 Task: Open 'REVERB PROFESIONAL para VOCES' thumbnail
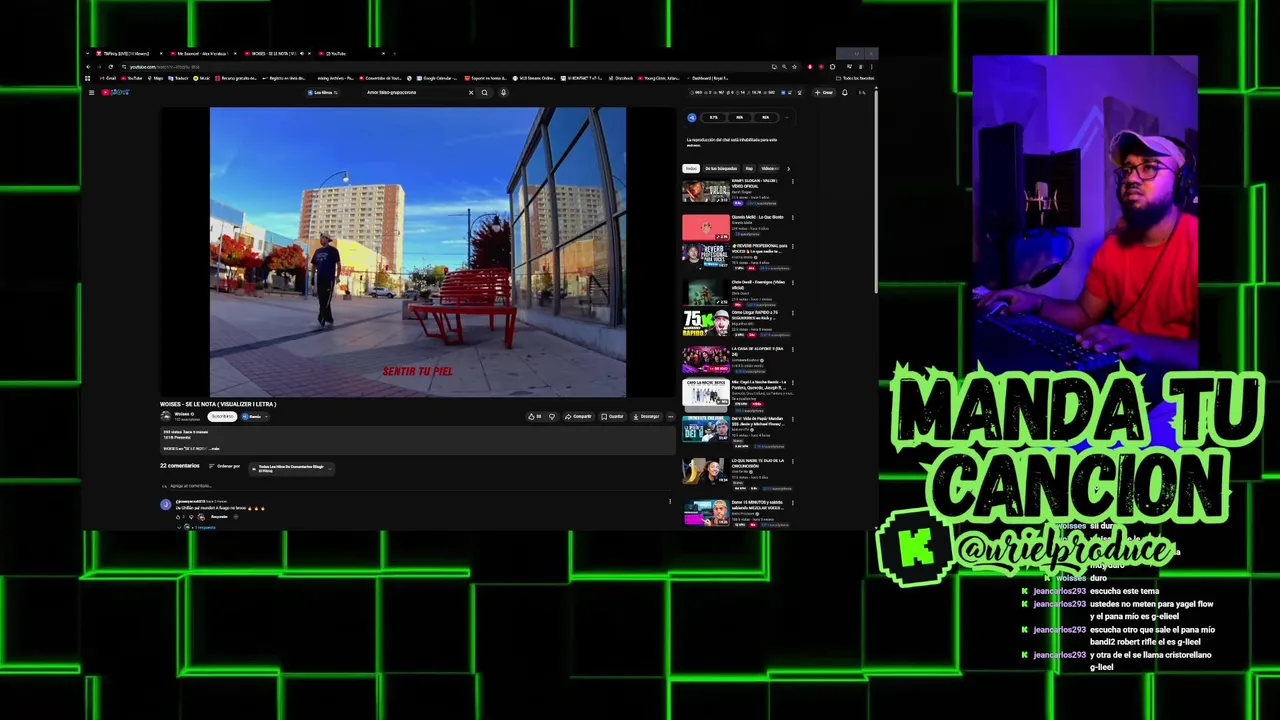click(706, 257)
